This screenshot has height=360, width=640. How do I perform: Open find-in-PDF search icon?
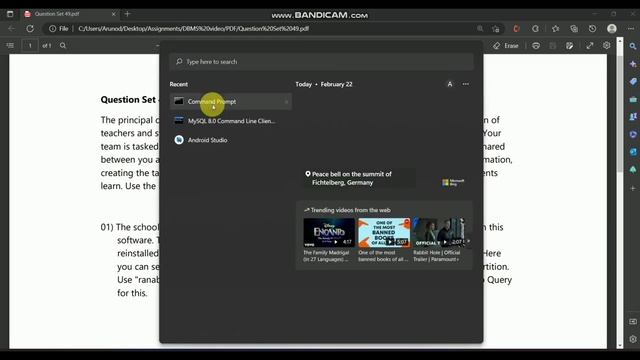point(63,45)
